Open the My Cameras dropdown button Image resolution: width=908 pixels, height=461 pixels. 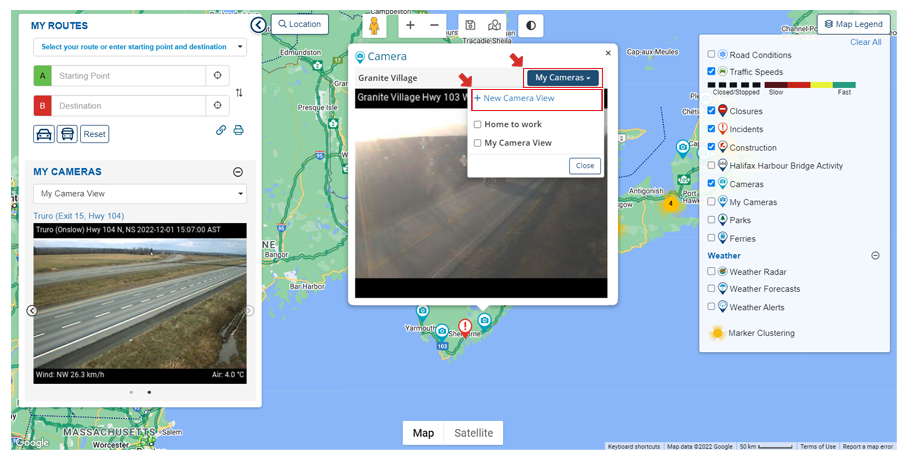[563, 77]
